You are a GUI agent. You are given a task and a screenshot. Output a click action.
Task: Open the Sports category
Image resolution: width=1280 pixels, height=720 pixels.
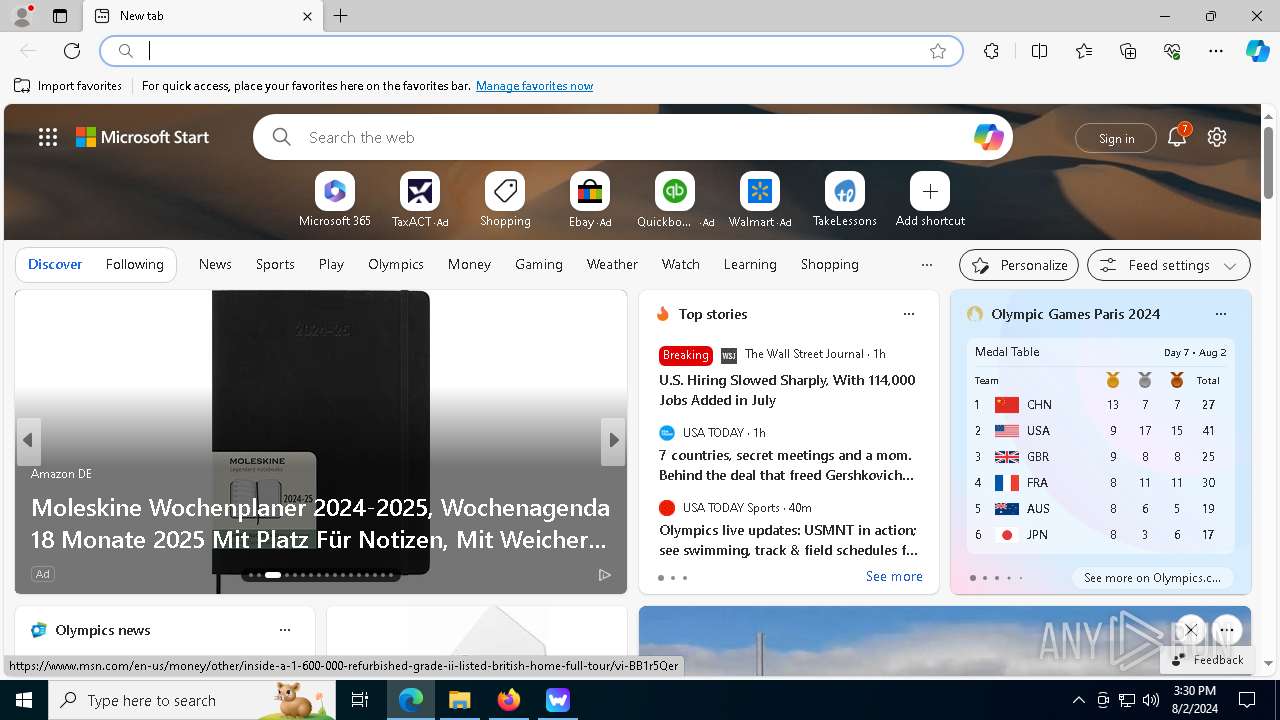(275, 264)
